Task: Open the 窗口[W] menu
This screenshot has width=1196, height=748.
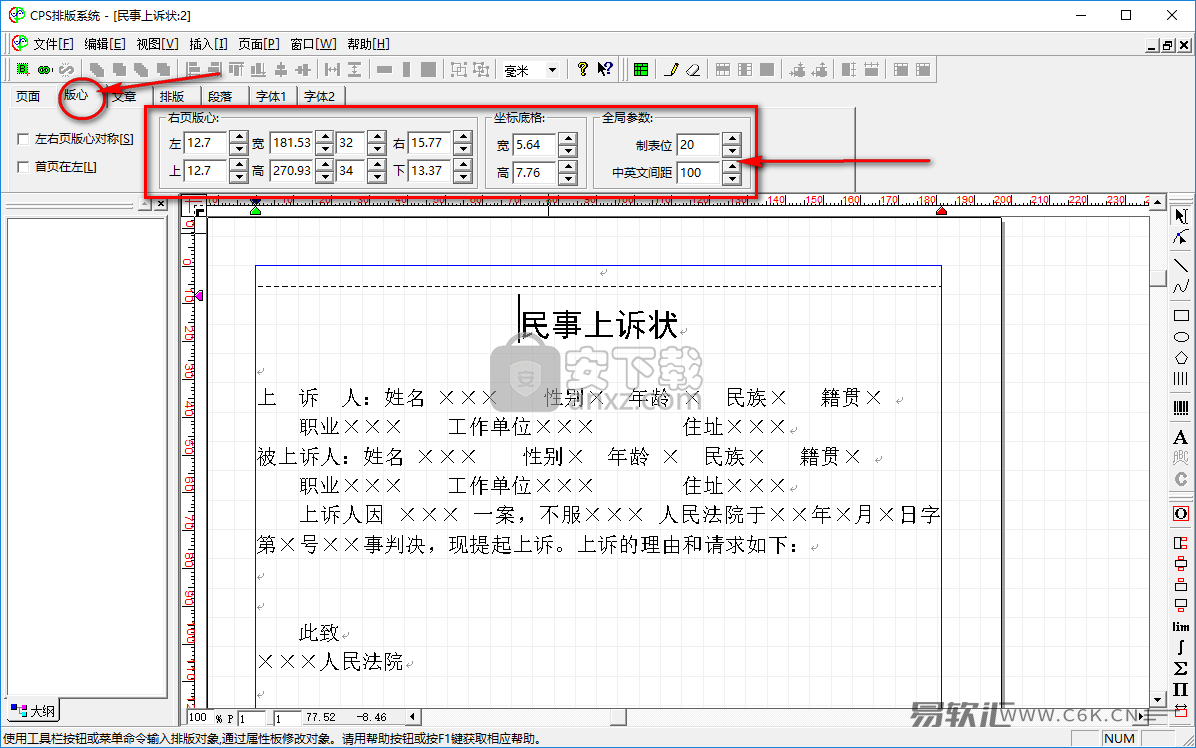Action: click(313, 44)
